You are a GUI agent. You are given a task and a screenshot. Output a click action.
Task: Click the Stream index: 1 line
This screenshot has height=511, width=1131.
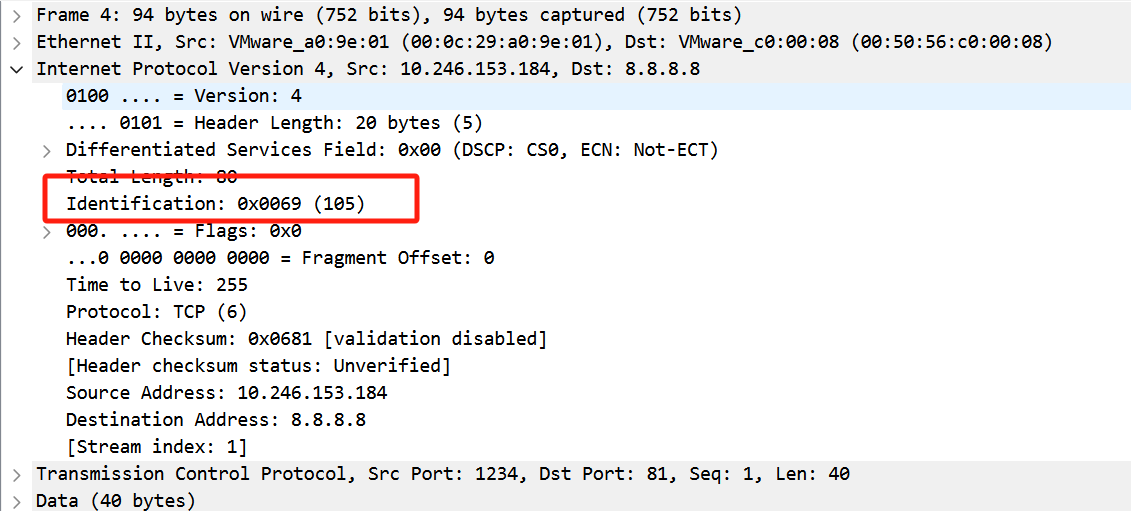pyautogui.click(x=156, y=447)
